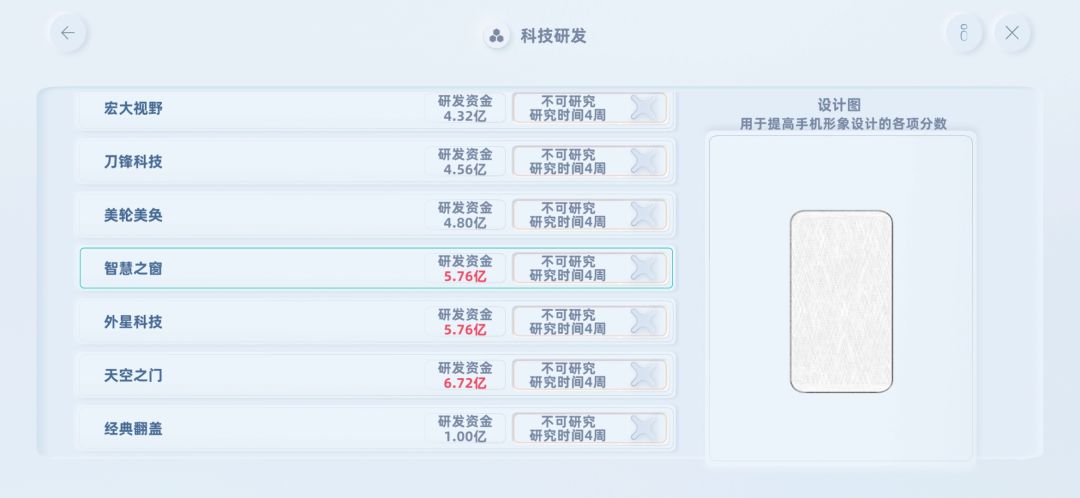
Task: Click the back arrow icon
Action: click(x=68, y=33)
